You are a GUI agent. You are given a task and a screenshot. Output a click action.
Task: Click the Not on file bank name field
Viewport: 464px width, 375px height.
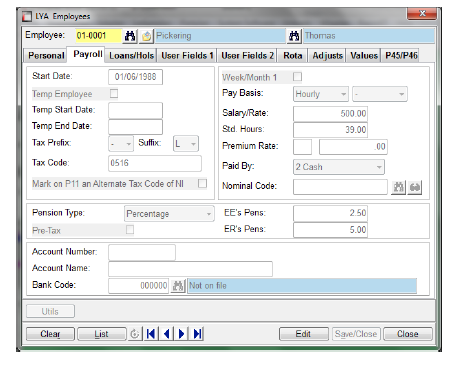point(302,286)
